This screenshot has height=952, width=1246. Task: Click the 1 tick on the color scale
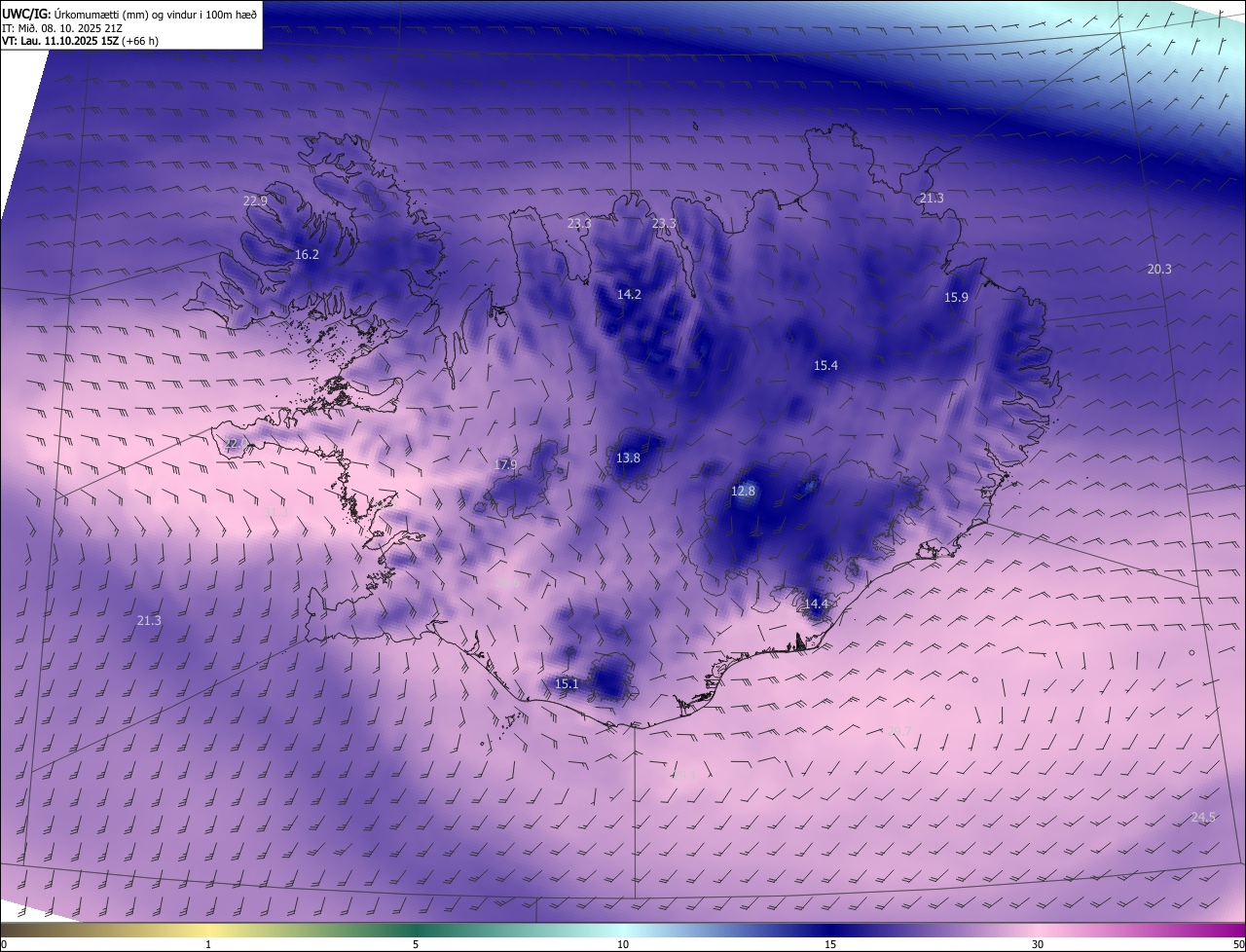pos(208,944)
